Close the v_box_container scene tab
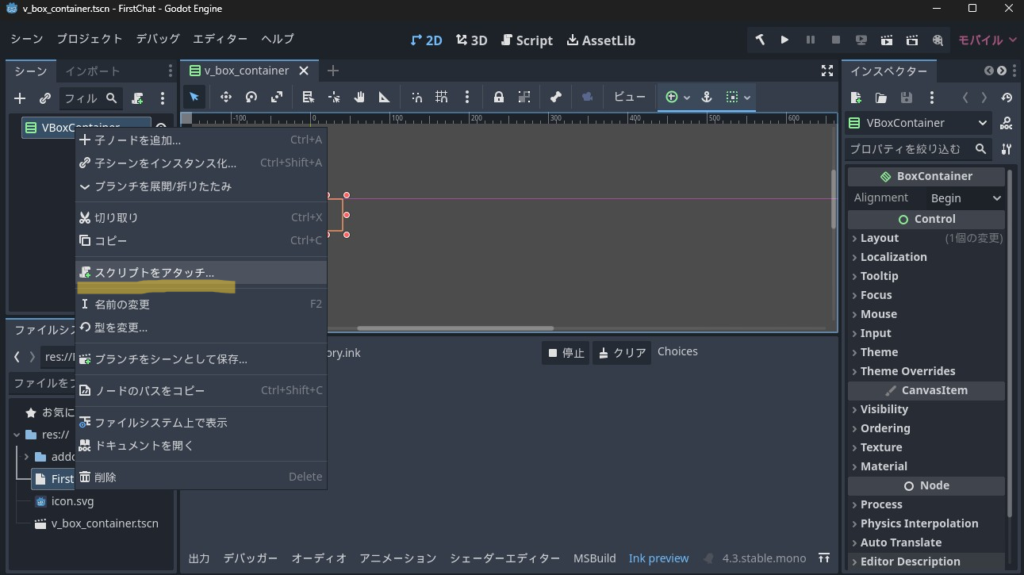Screen dimensions: 1024x575 (x=304, y=71)
